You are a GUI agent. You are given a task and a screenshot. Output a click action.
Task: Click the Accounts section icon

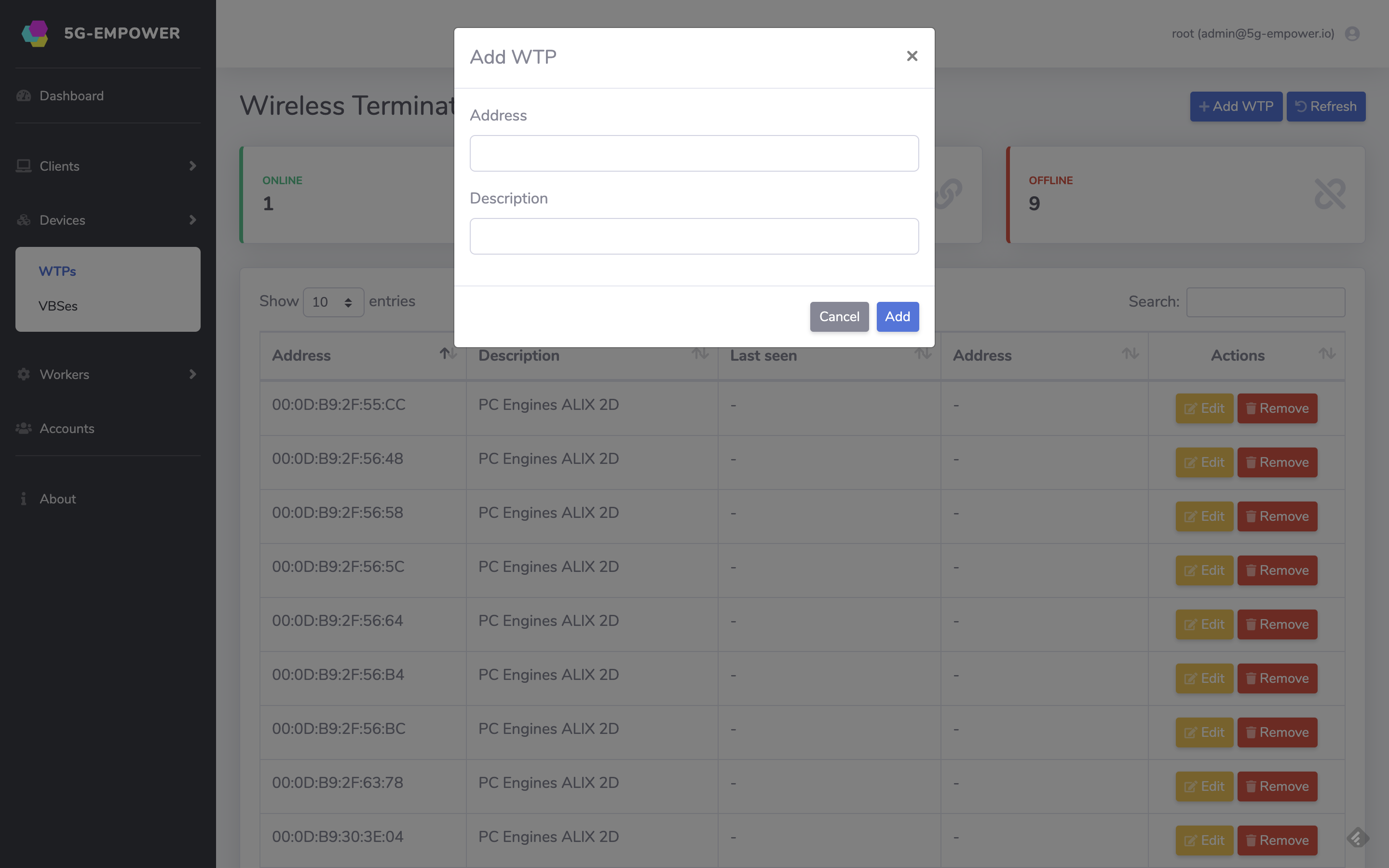(23, 428)
